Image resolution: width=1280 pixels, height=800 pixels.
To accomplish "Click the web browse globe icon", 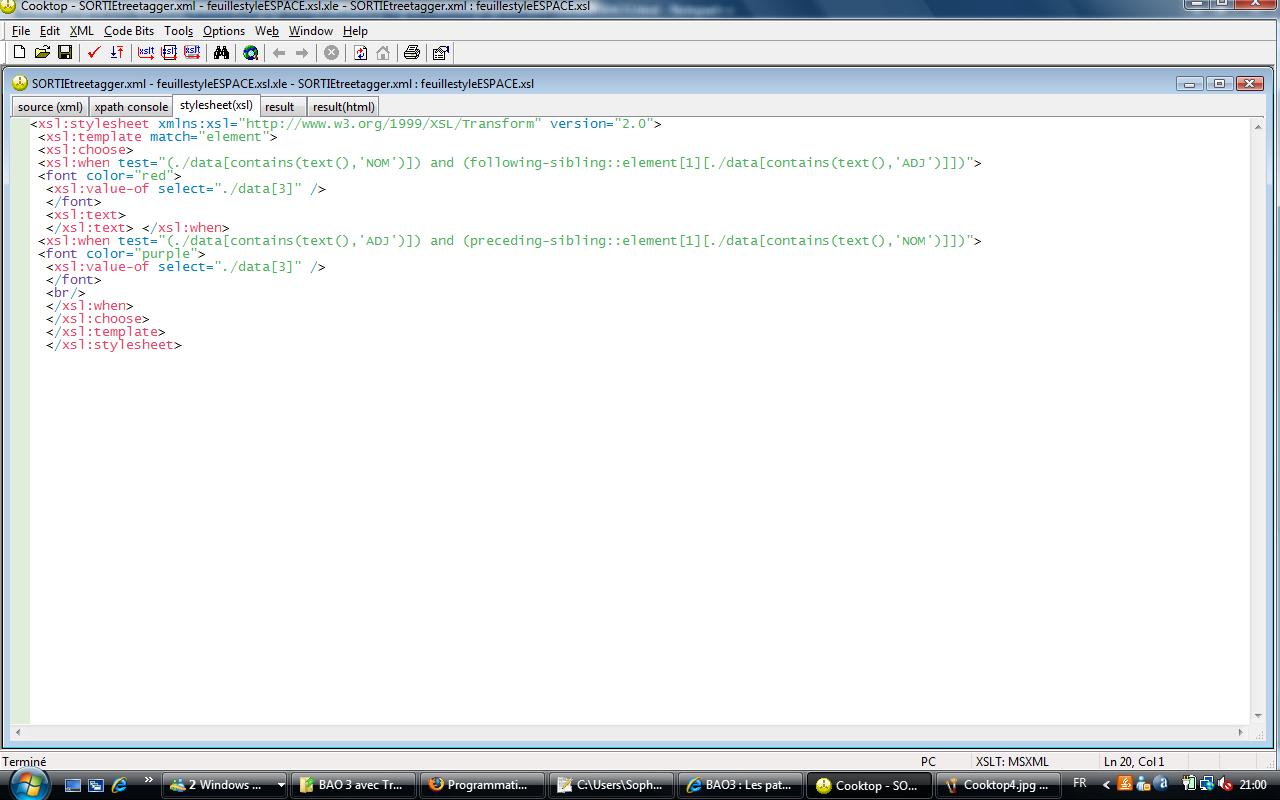I will point(250,52).
